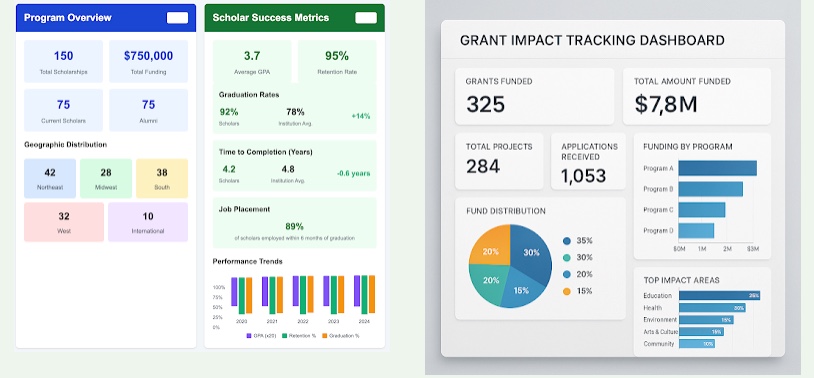Select the Average GPA 3.7 card
Screen dimensions: 814x378
pos(252,61)
